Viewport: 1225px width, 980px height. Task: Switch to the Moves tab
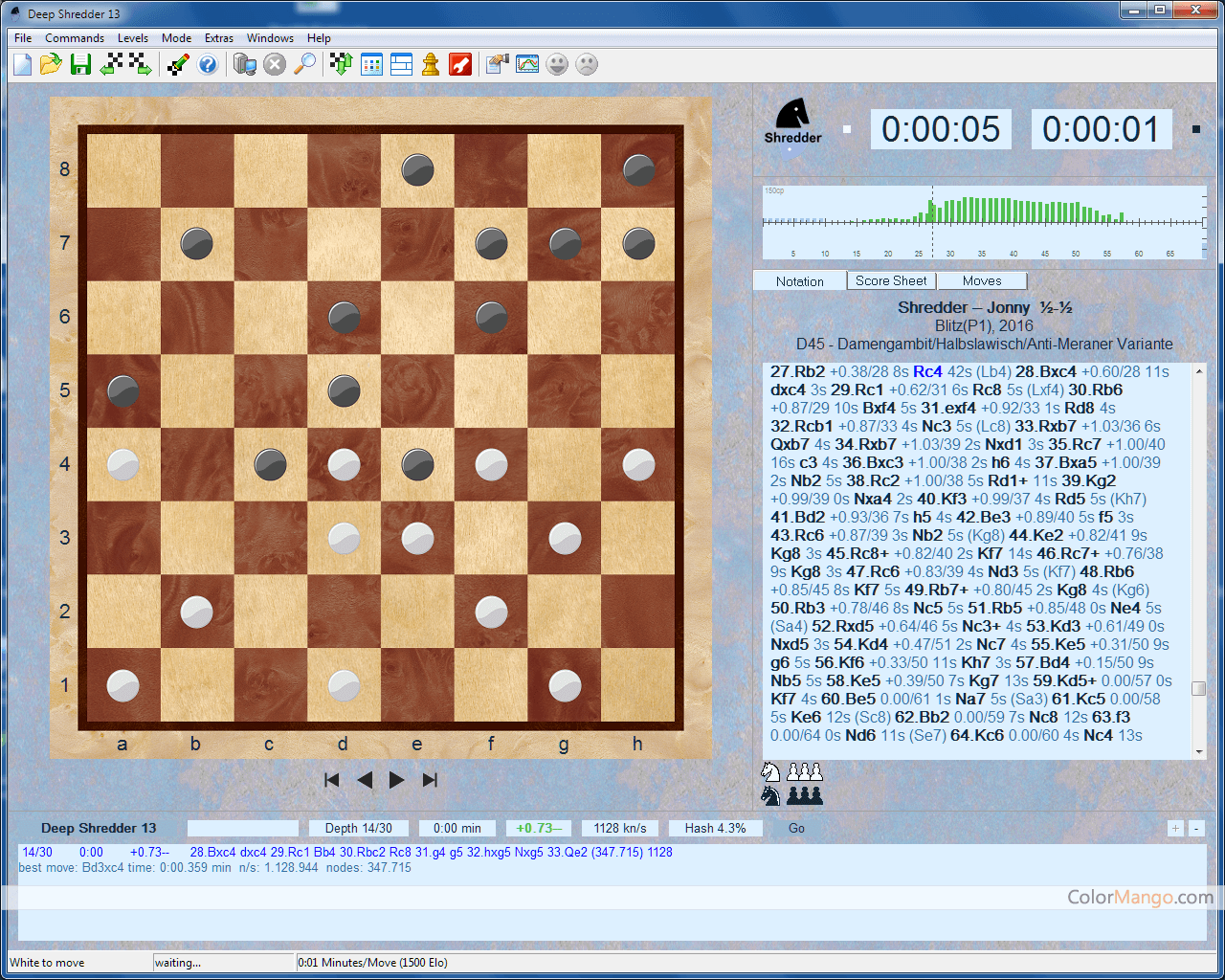coord(982,280)
